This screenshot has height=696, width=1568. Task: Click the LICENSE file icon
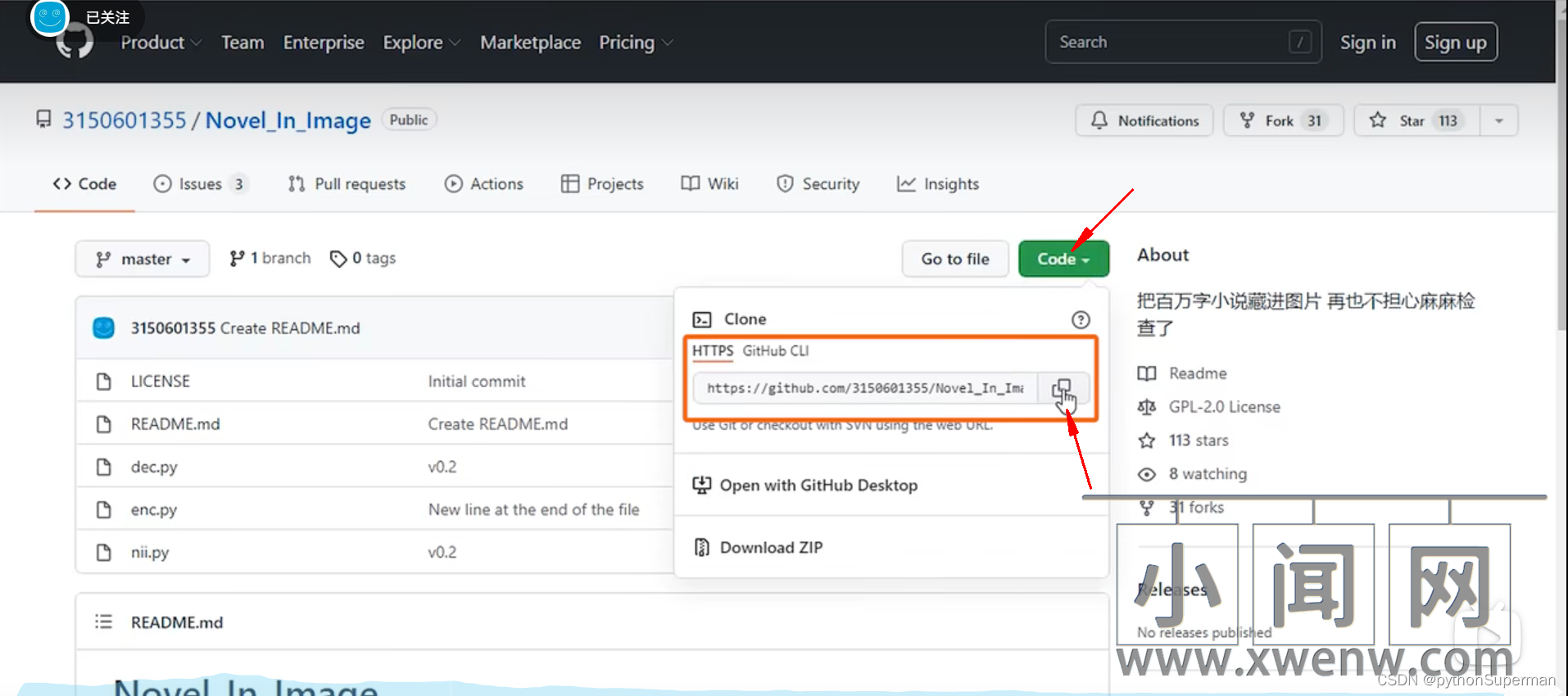click(x=103, y=382)
